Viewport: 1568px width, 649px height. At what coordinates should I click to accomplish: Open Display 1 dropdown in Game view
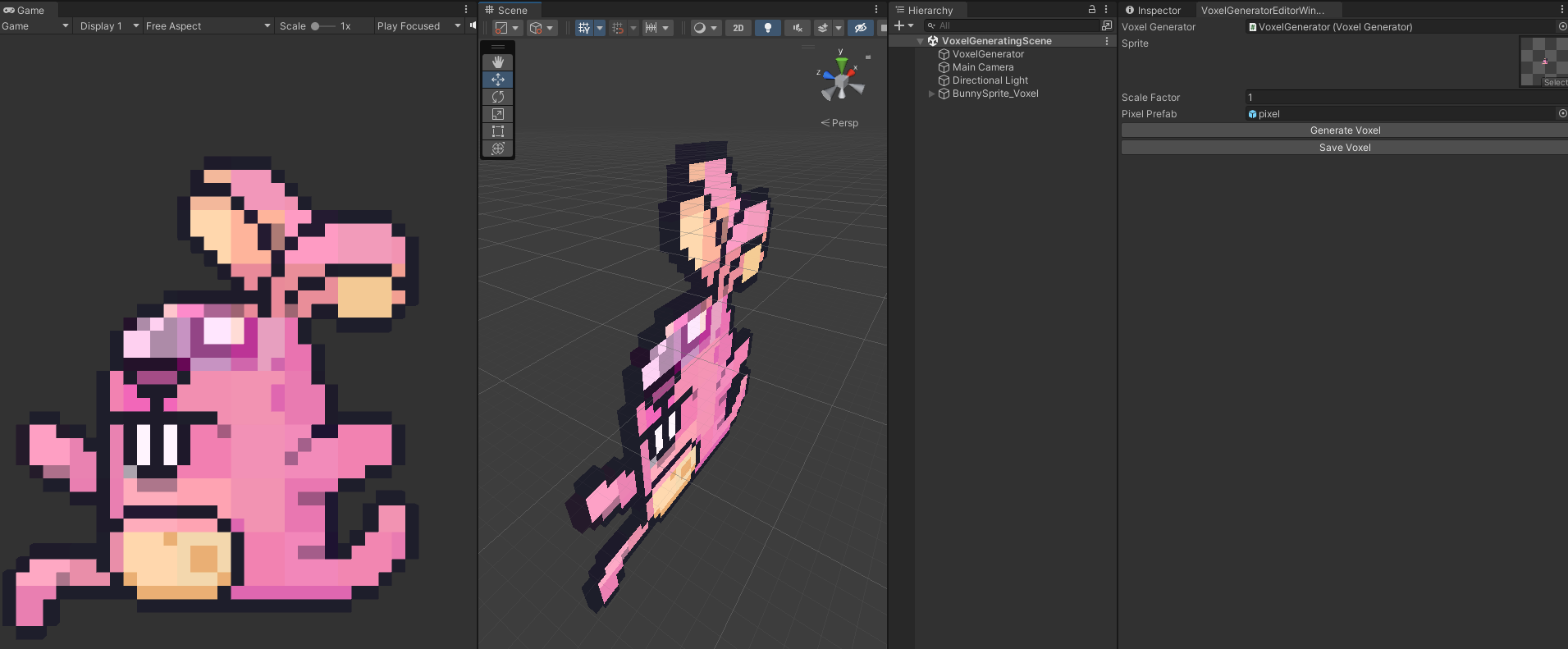tap(108, 26)
